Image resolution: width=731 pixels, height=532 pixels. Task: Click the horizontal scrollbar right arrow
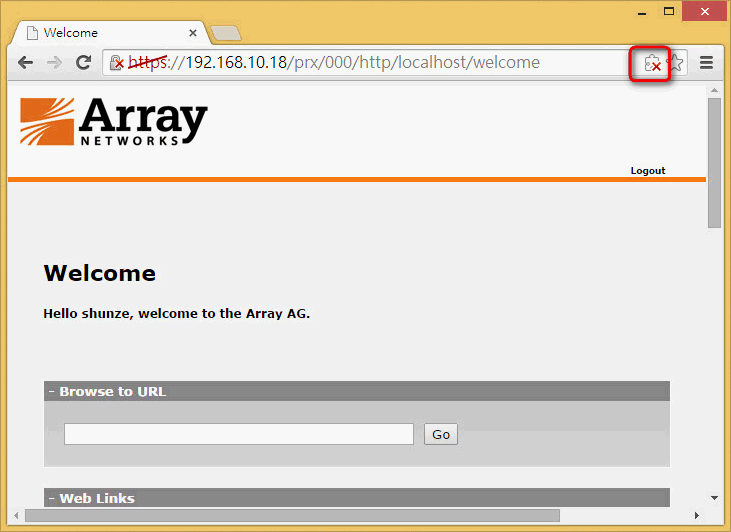coord(697,516)
